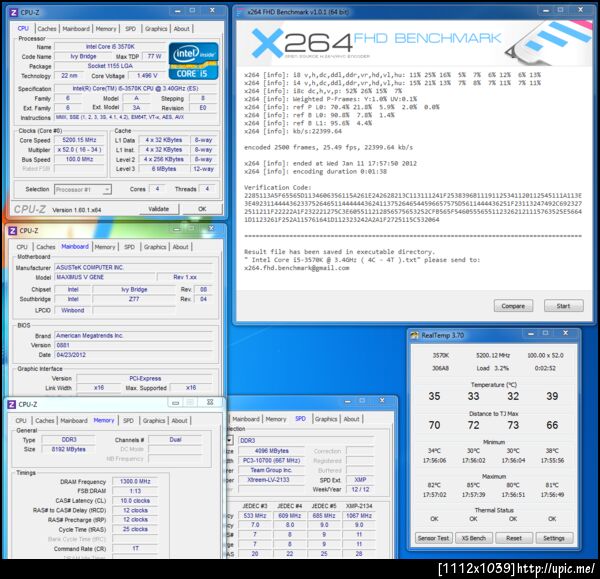Open Graphics tab in the SPD CPU-Z window
This screenshot has height=579, width=600.
point(326,419)
